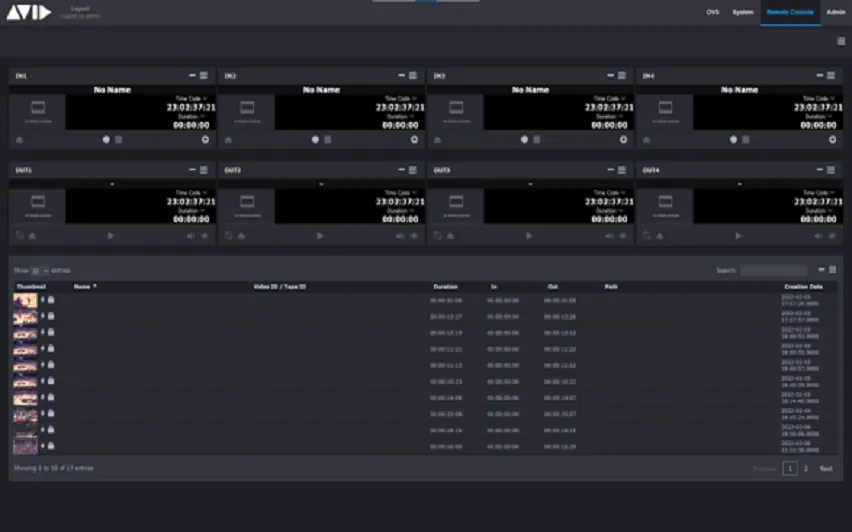The image size is (852, 532).
Task: Collapse the IN4 panel with minus button
Action: click(820, 76)
